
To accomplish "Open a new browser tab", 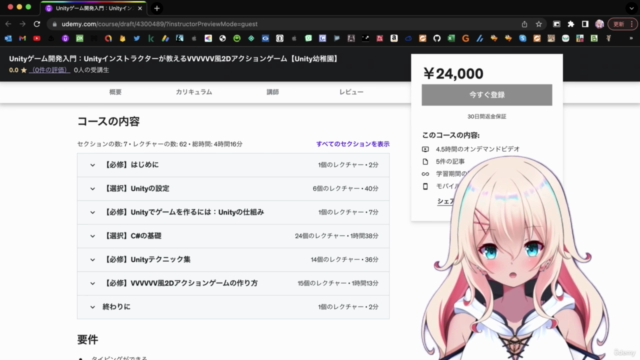I will [x=157, y=8].
